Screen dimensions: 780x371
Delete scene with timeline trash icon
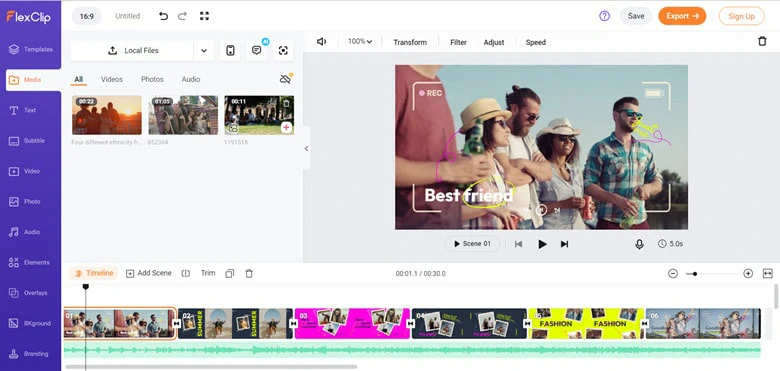click(x=249, y=274)
